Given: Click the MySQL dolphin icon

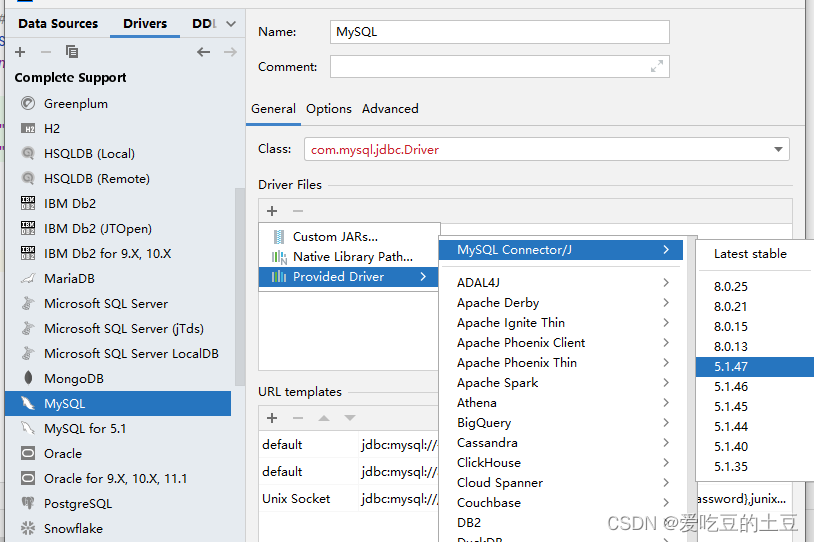Looking at the screenshot, I should pyautogui.click(x=28, y=403).
